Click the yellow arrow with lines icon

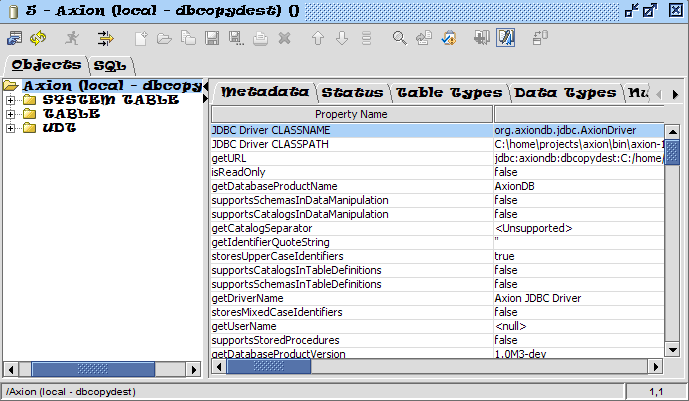point(105,38)
